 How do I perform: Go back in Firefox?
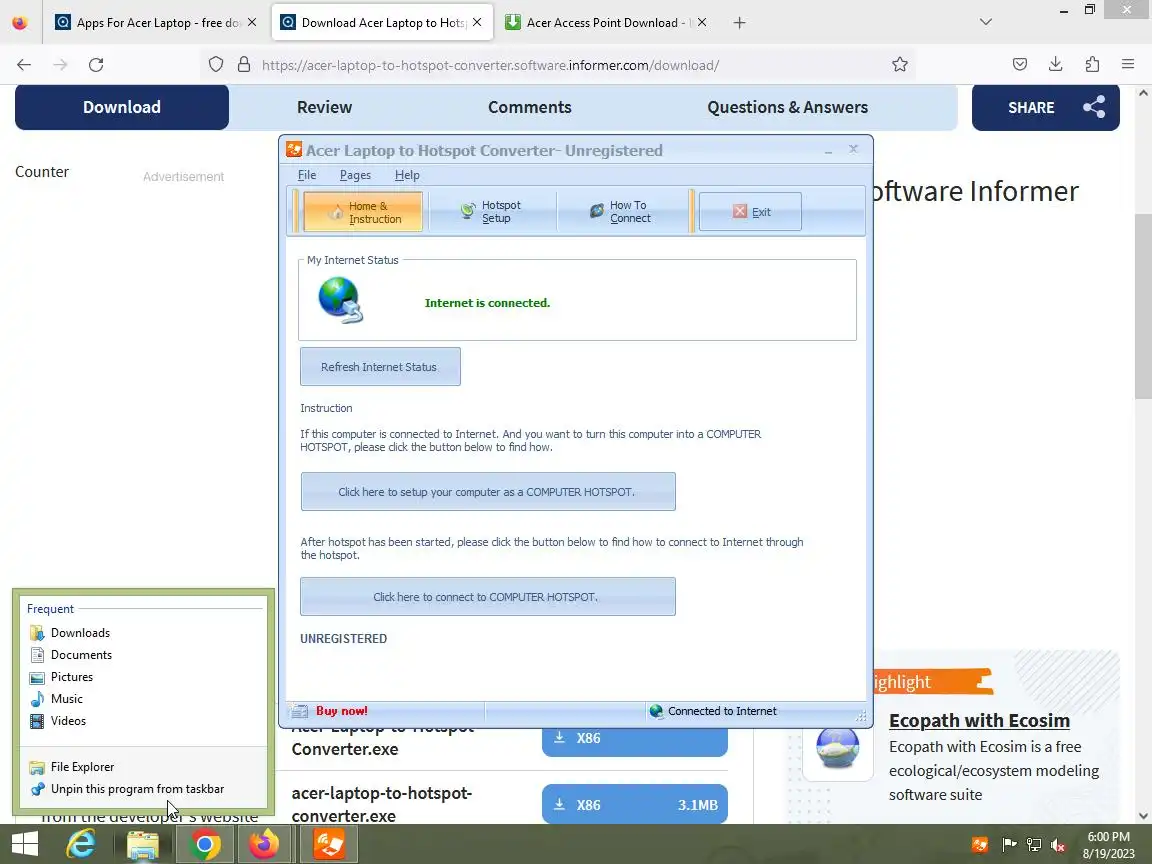pos(24,65)
